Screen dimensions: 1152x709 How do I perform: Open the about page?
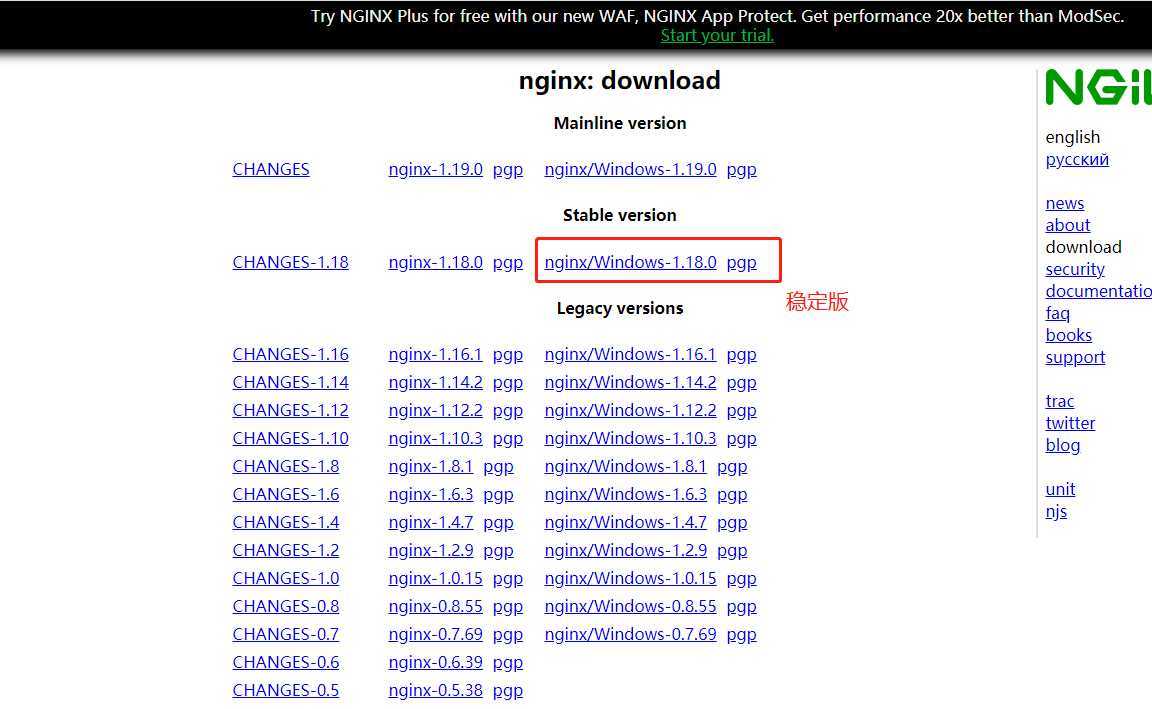click(x=1068, y=225)
